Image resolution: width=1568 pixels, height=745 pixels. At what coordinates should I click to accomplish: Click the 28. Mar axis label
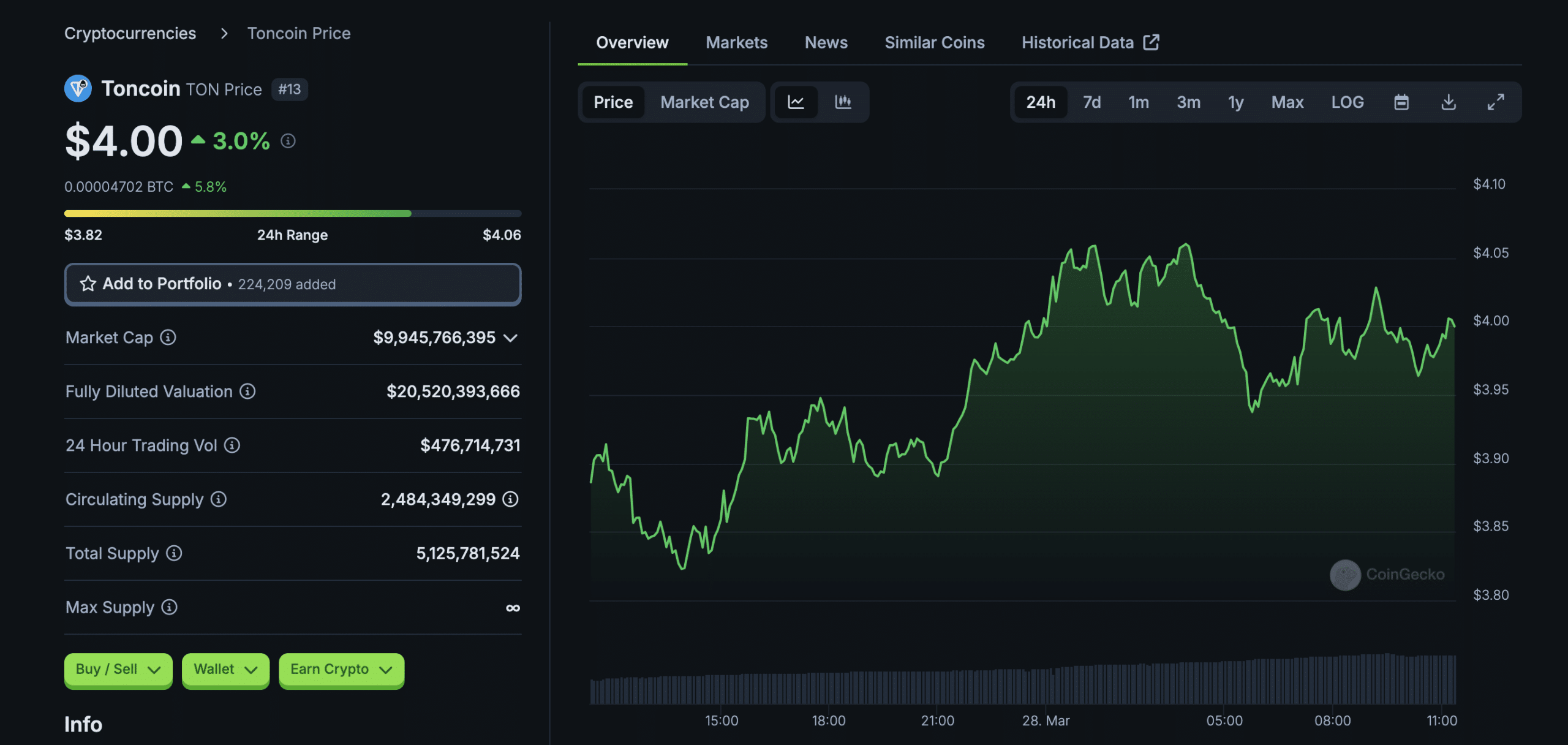[x=1046, y=720]
